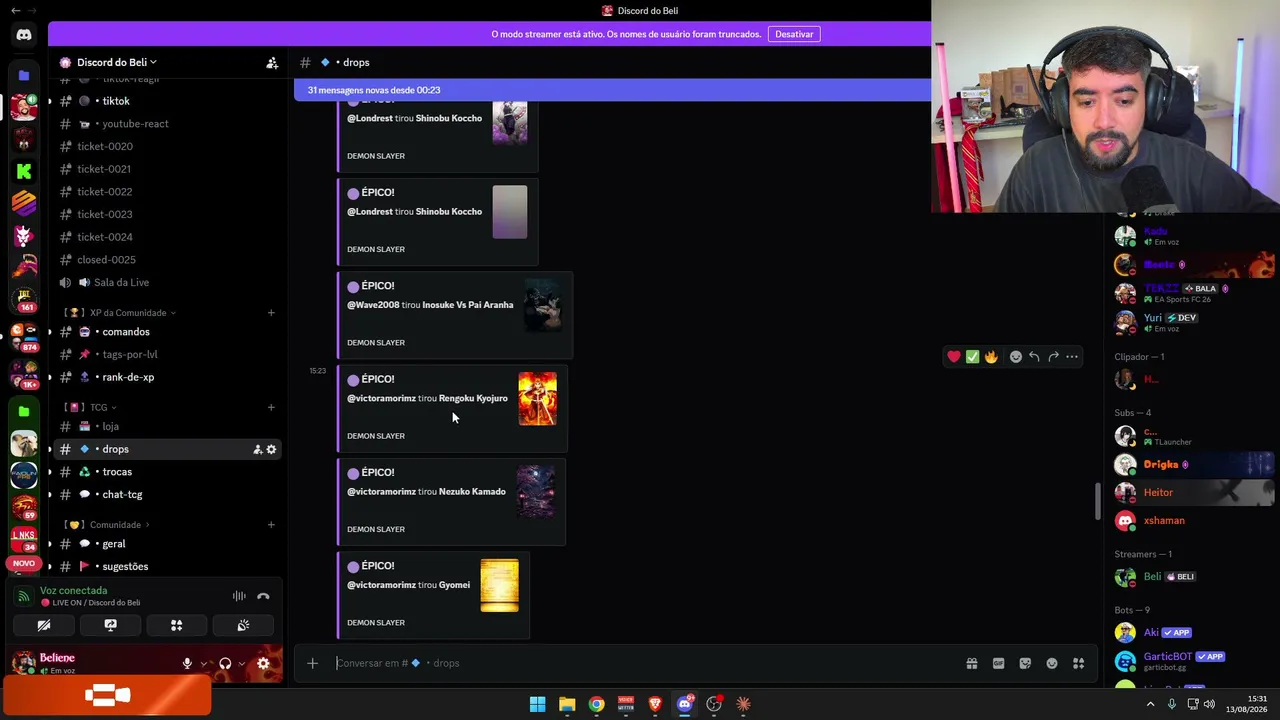Image resolution: width=1280 pixels, height=720 pixels.
Task: React with the fire emoji
Action: (991, 357)
